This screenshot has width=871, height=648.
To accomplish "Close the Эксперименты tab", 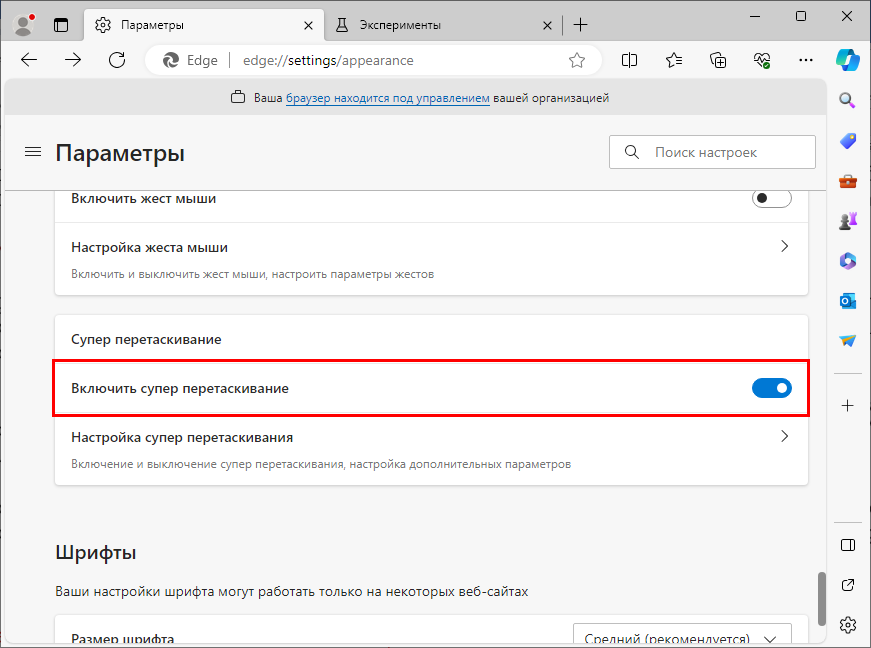I will (547, 26).
